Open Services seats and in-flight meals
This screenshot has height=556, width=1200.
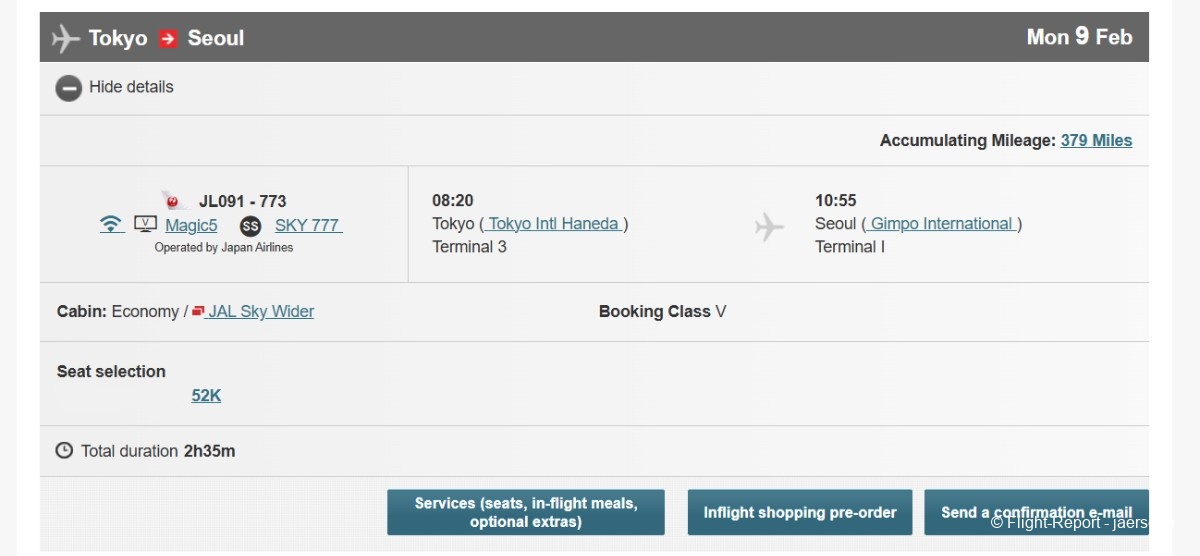525,512
